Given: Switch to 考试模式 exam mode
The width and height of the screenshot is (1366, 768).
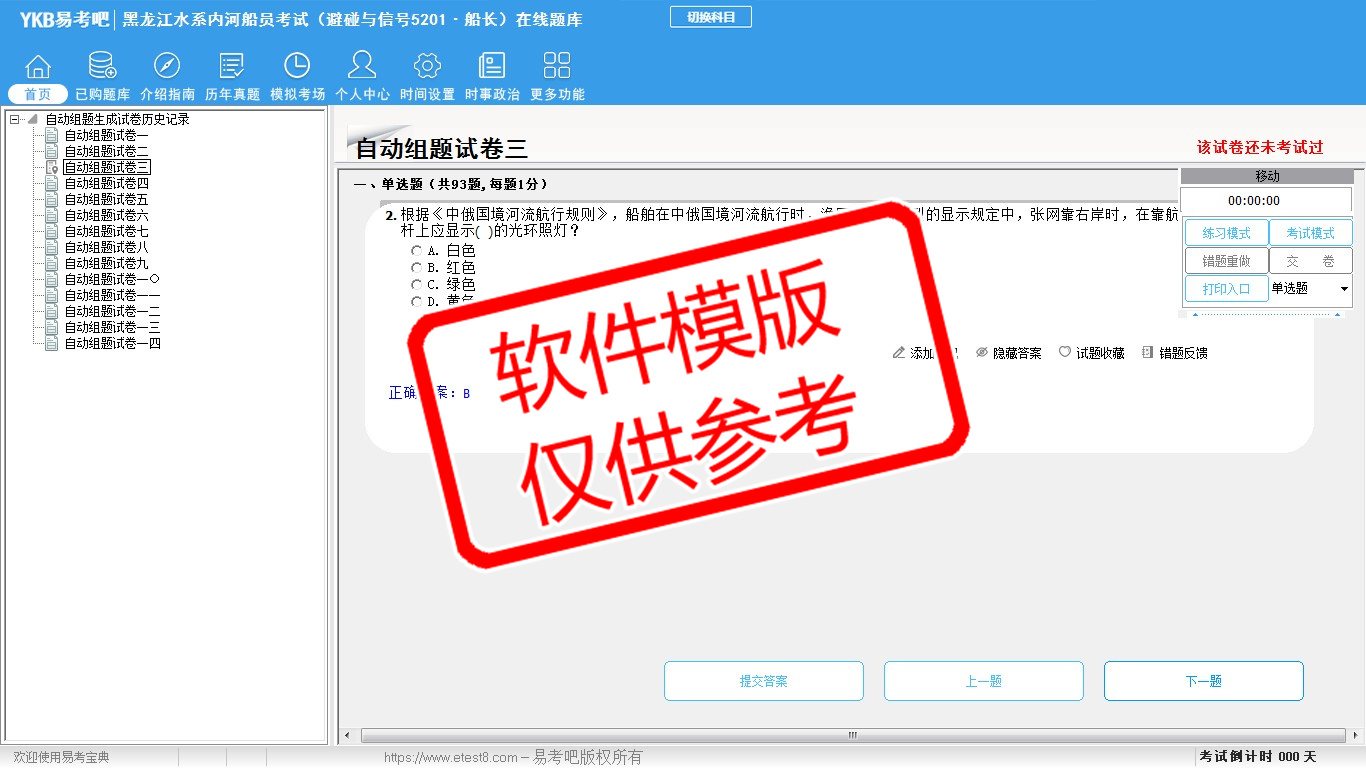Looking at the screenshot, I should pyautogui.click(x=1310, y=233).
